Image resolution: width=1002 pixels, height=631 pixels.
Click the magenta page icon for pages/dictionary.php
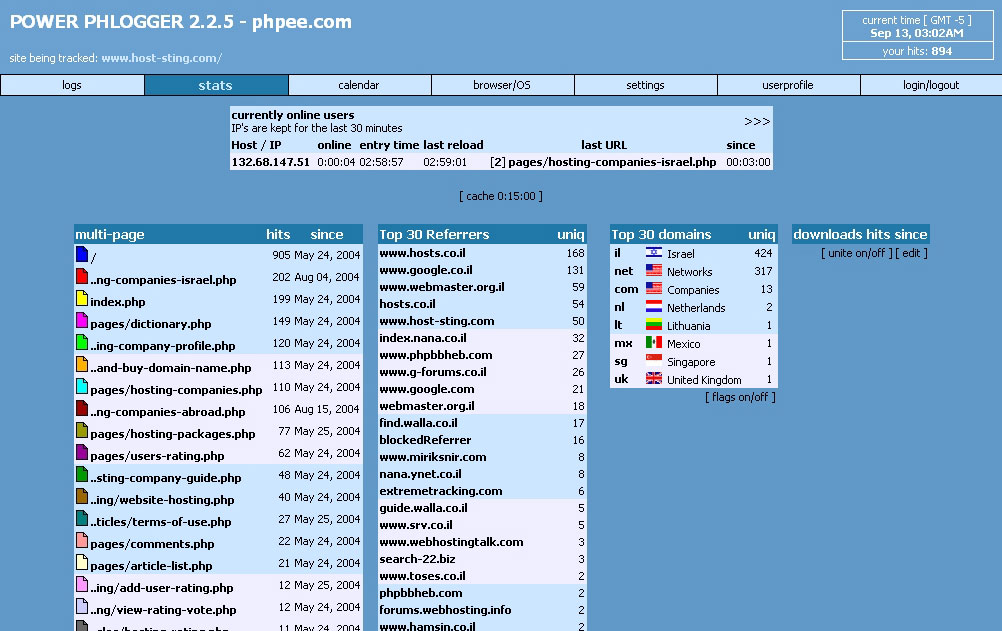(82, 321)
